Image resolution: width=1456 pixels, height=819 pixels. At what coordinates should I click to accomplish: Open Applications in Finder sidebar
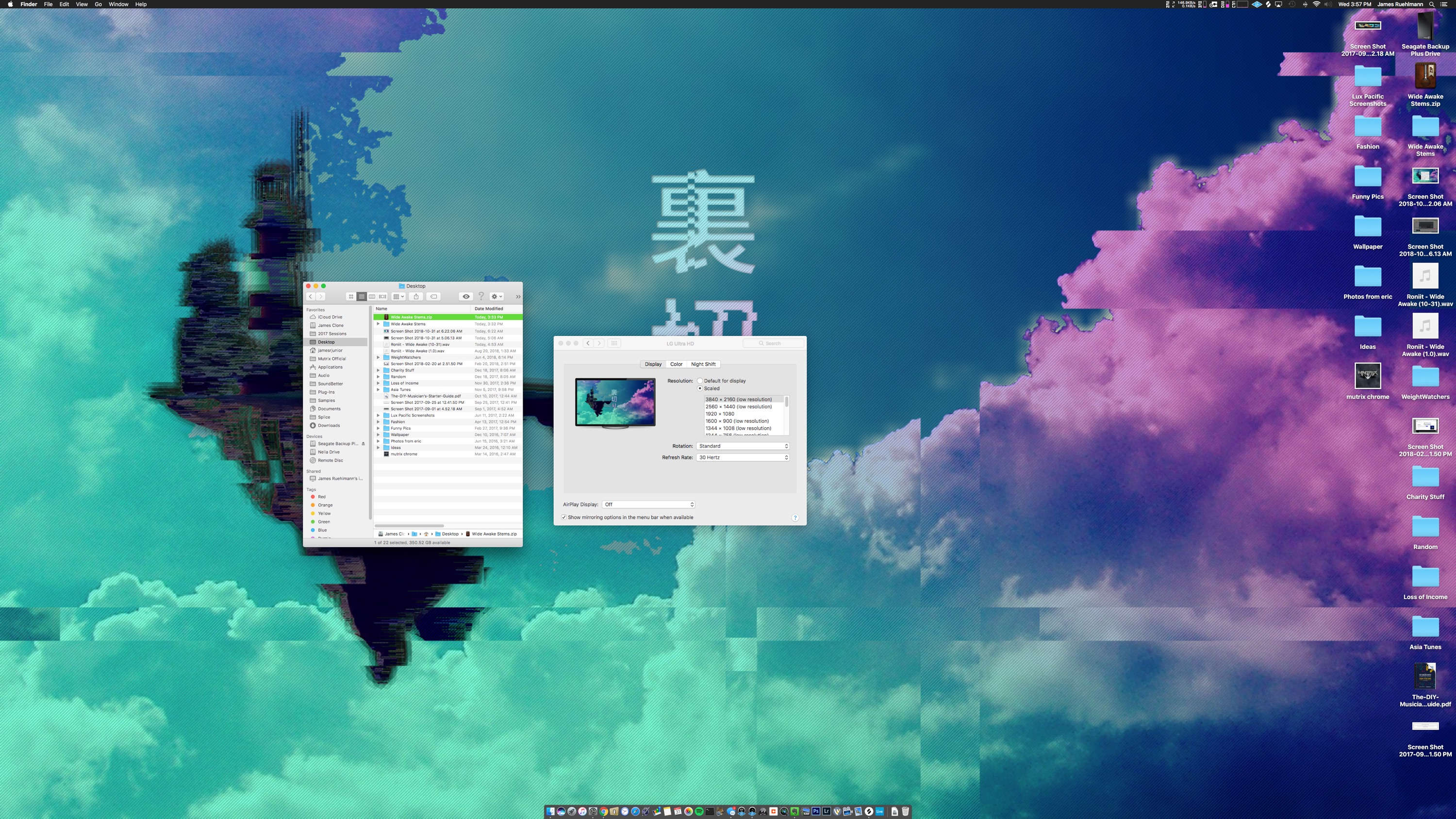point(330,368)
